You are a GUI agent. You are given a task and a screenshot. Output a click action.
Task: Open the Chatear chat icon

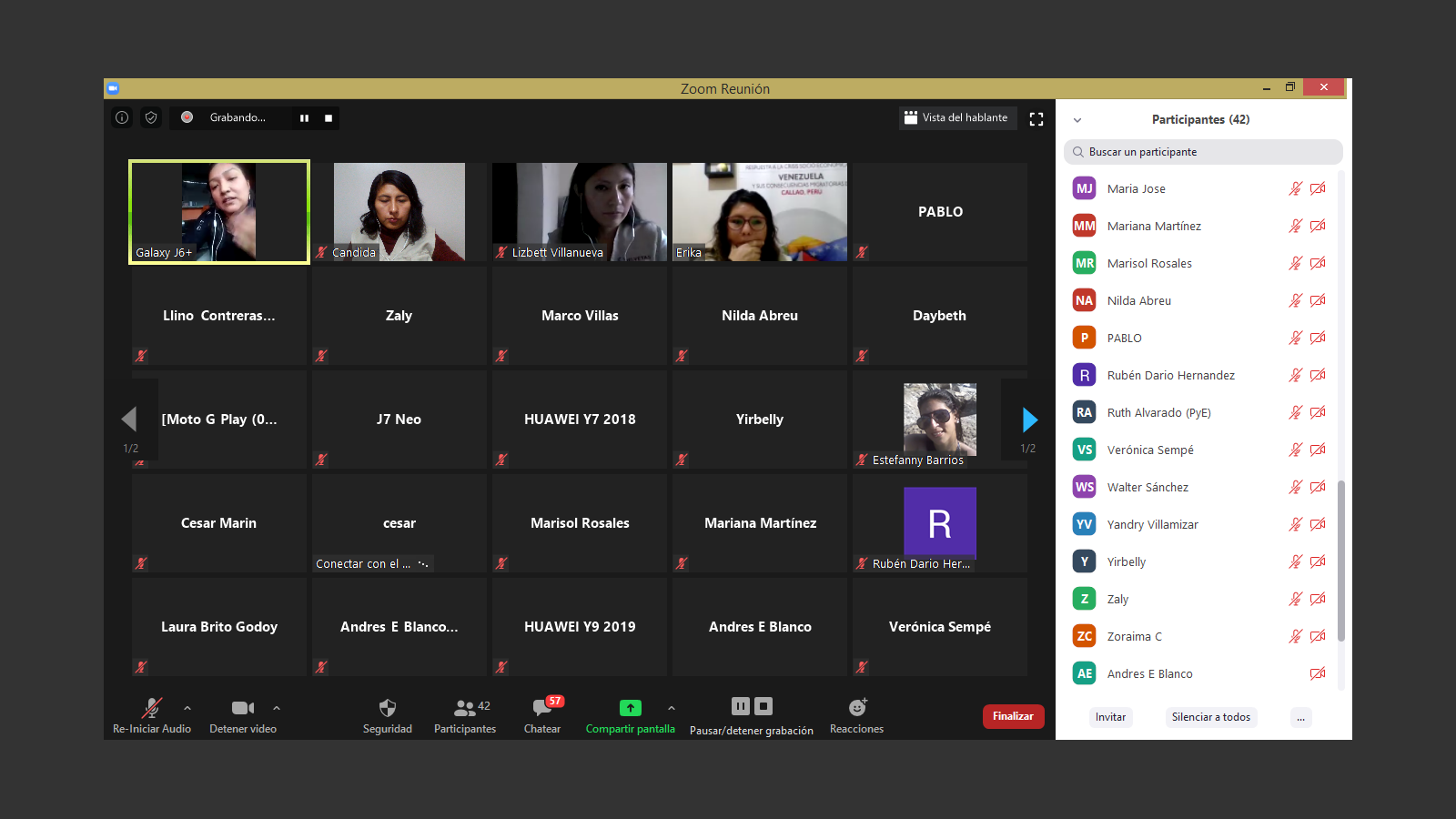pos(543,708)
